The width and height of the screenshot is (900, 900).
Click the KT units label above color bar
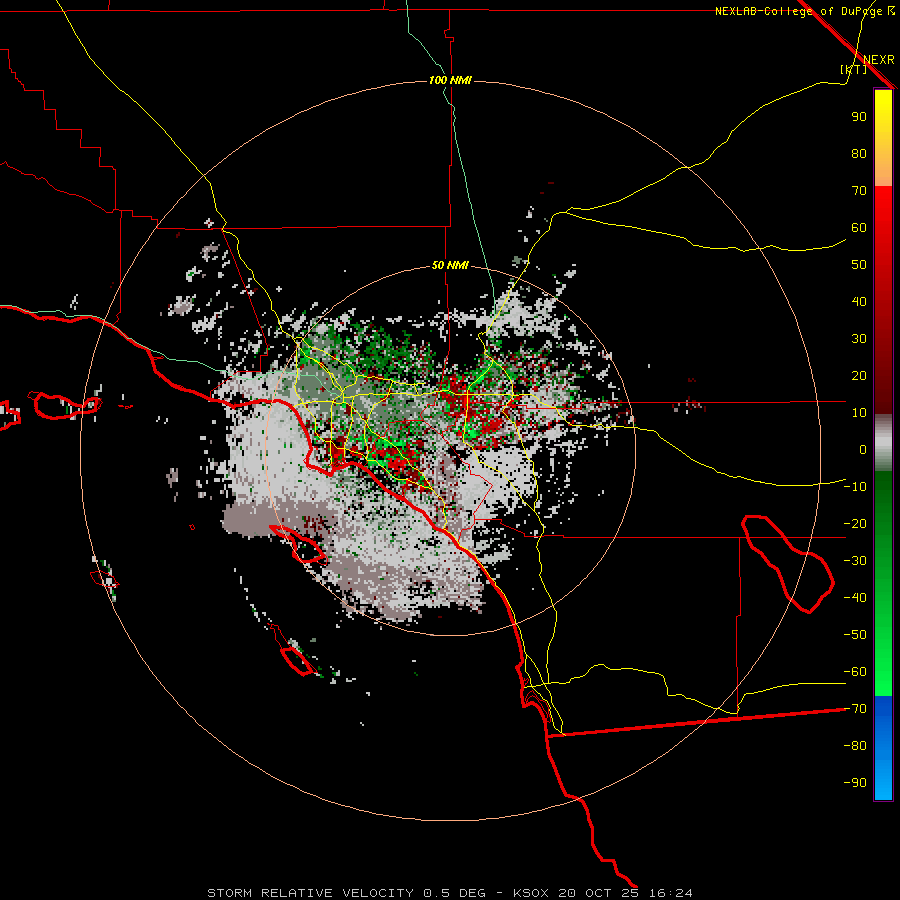click(x=854, y=69)
